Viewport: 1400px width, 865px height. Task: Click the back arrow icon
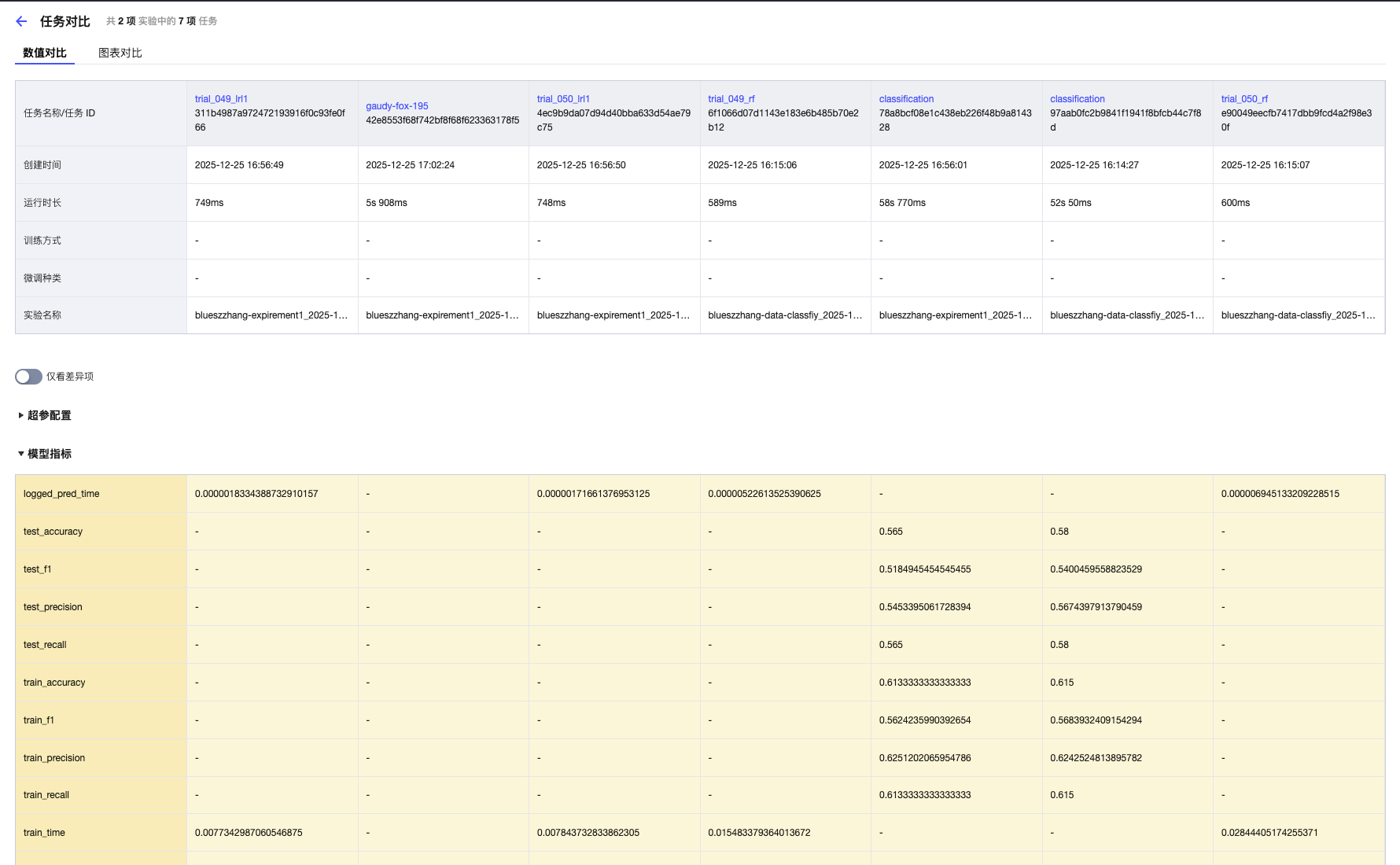pyautogui.click(x=21, y=21)
